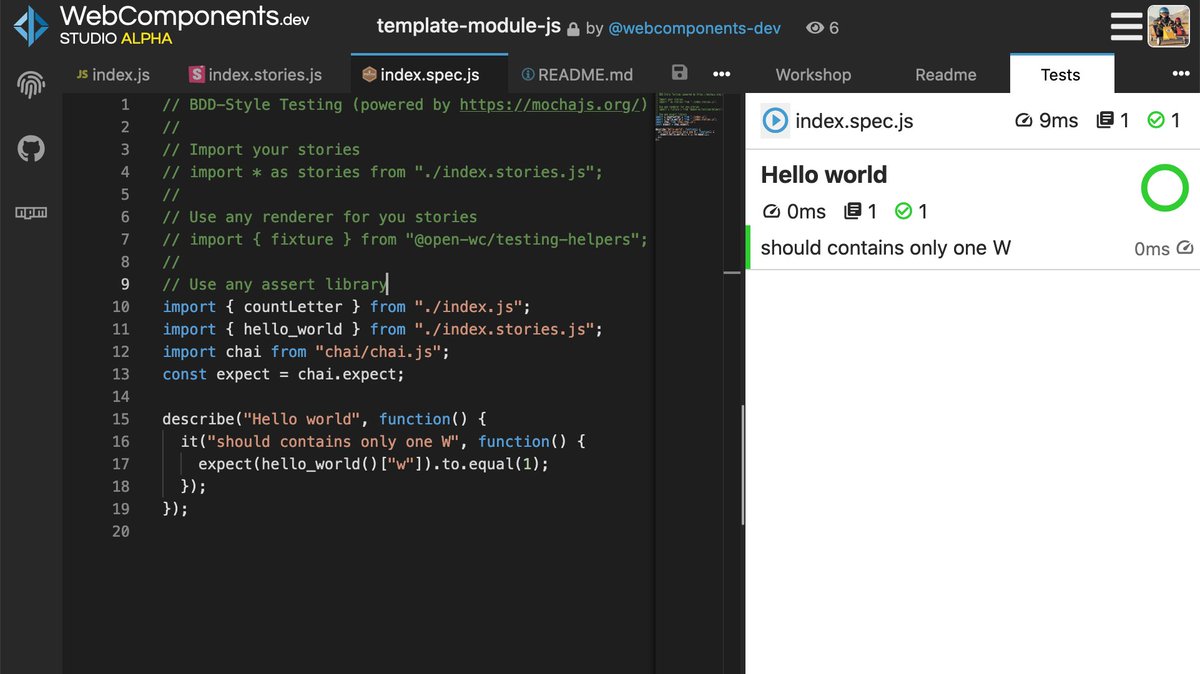1200x674 pixels.
Task: Click the expect(hello_world() code line
Action: point(374,464)
